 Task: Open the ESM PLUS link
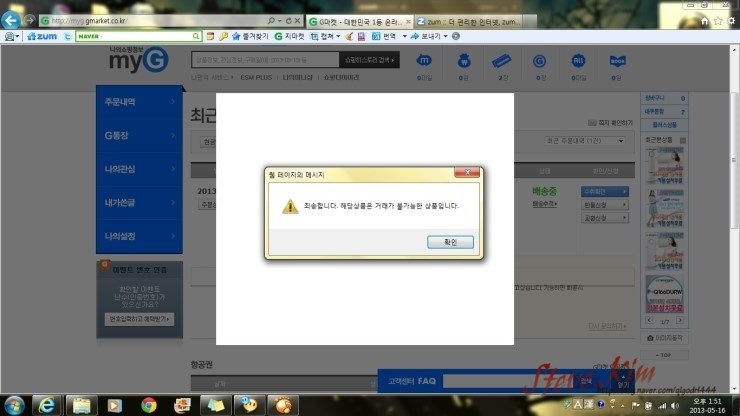point(256,77)
